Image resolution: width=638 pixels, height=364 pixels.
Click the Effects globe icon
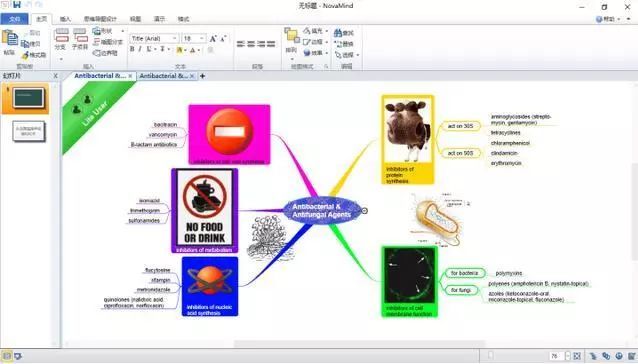point(307,53)
